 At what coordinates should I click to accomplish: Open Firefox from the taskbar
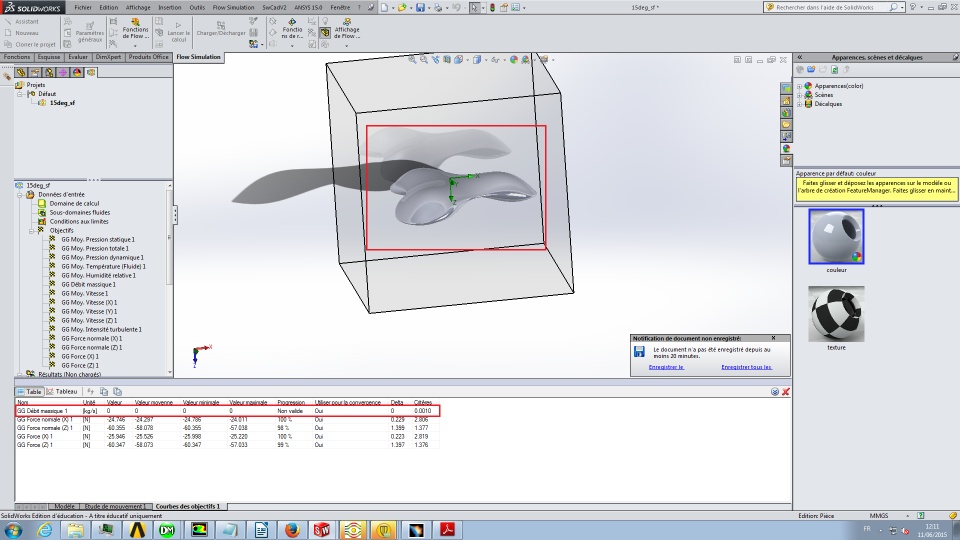(x=292, y=530)
